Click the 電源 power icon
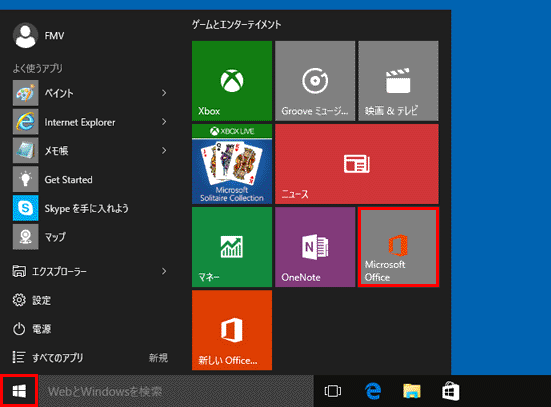Image resolution: width=551 pixels, height=407 pixels. point(19,329)
